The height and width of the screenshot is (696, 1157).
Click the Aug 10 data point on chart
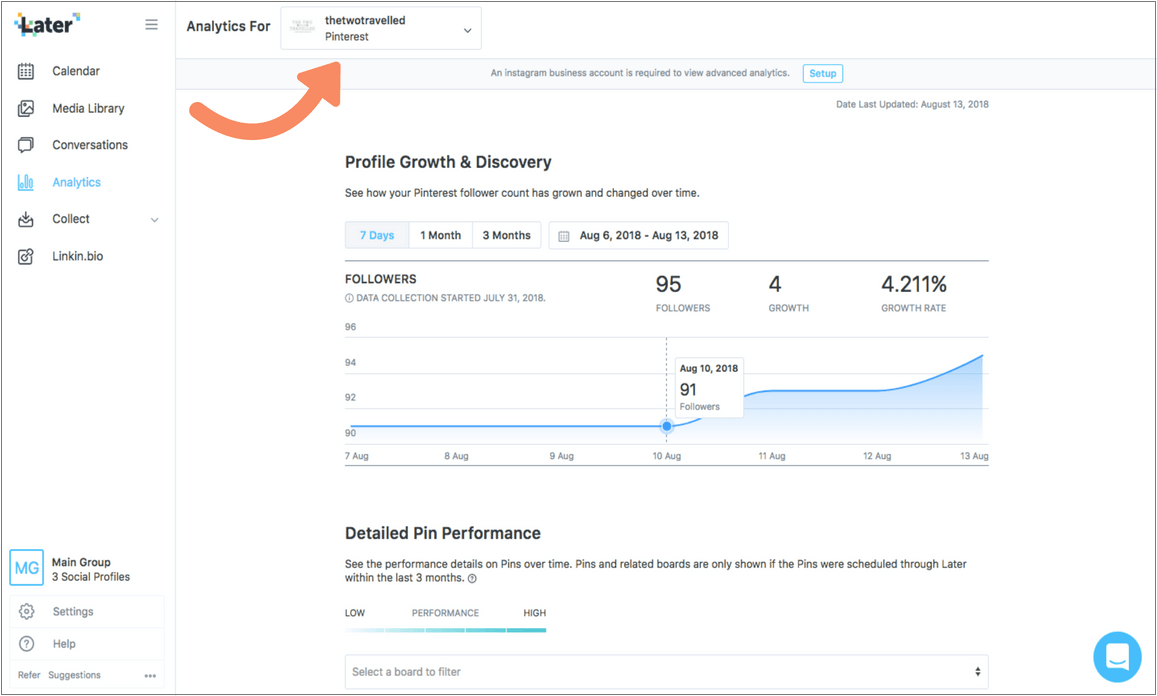pos(667,426)
